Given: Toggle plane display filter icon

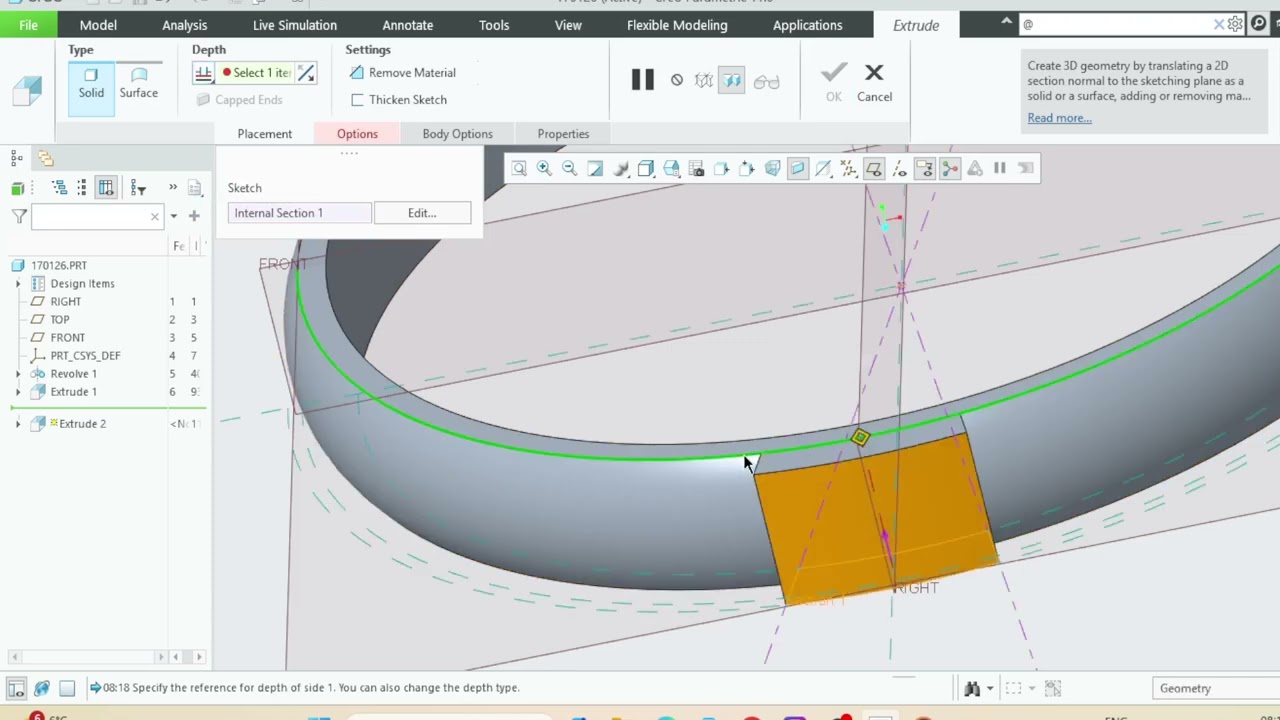Looking at the screenshot, I should (874, 169).
